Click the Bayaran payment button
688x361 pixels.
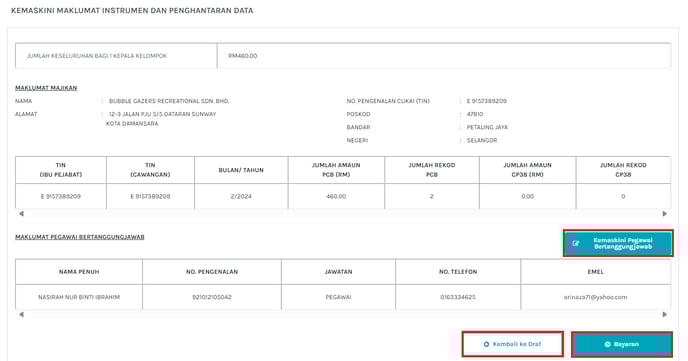(x=622, y=344)
